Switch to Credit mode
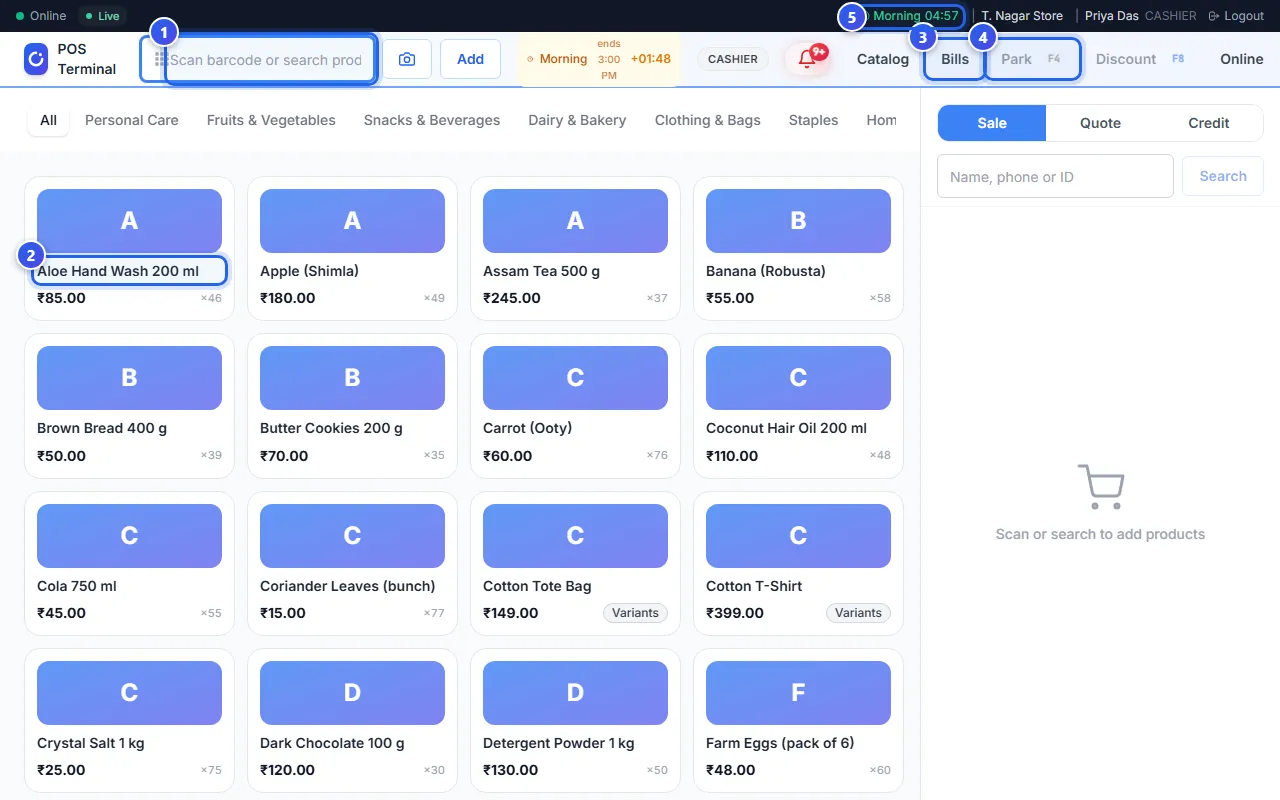 coord(1208,123)
